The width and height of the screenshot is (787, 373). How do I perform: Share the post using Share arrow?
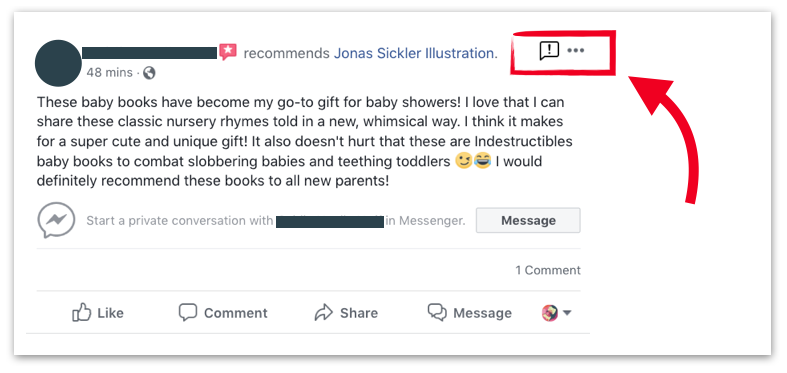[x=346, y=313]
